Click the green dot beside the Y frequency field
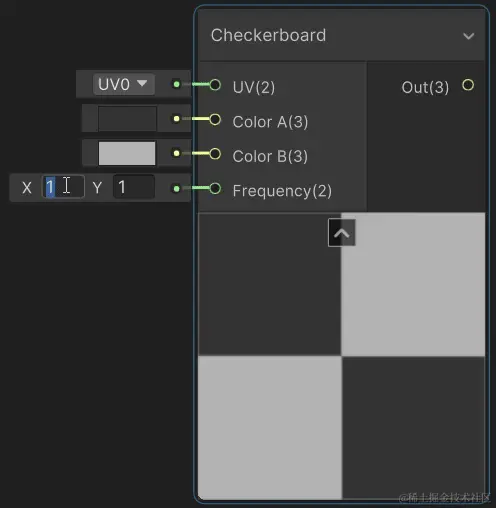The width and height of the screenshot is (496, 508). tap(177, 189)
